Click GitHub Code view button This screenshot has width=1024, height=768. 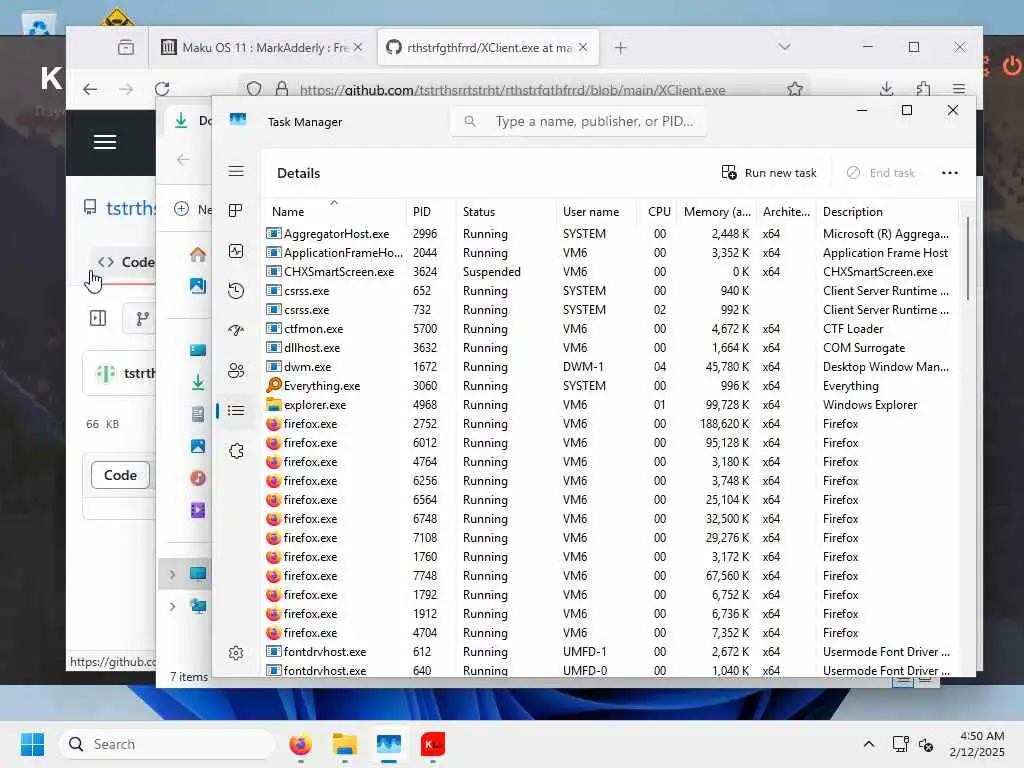point(120,475)
